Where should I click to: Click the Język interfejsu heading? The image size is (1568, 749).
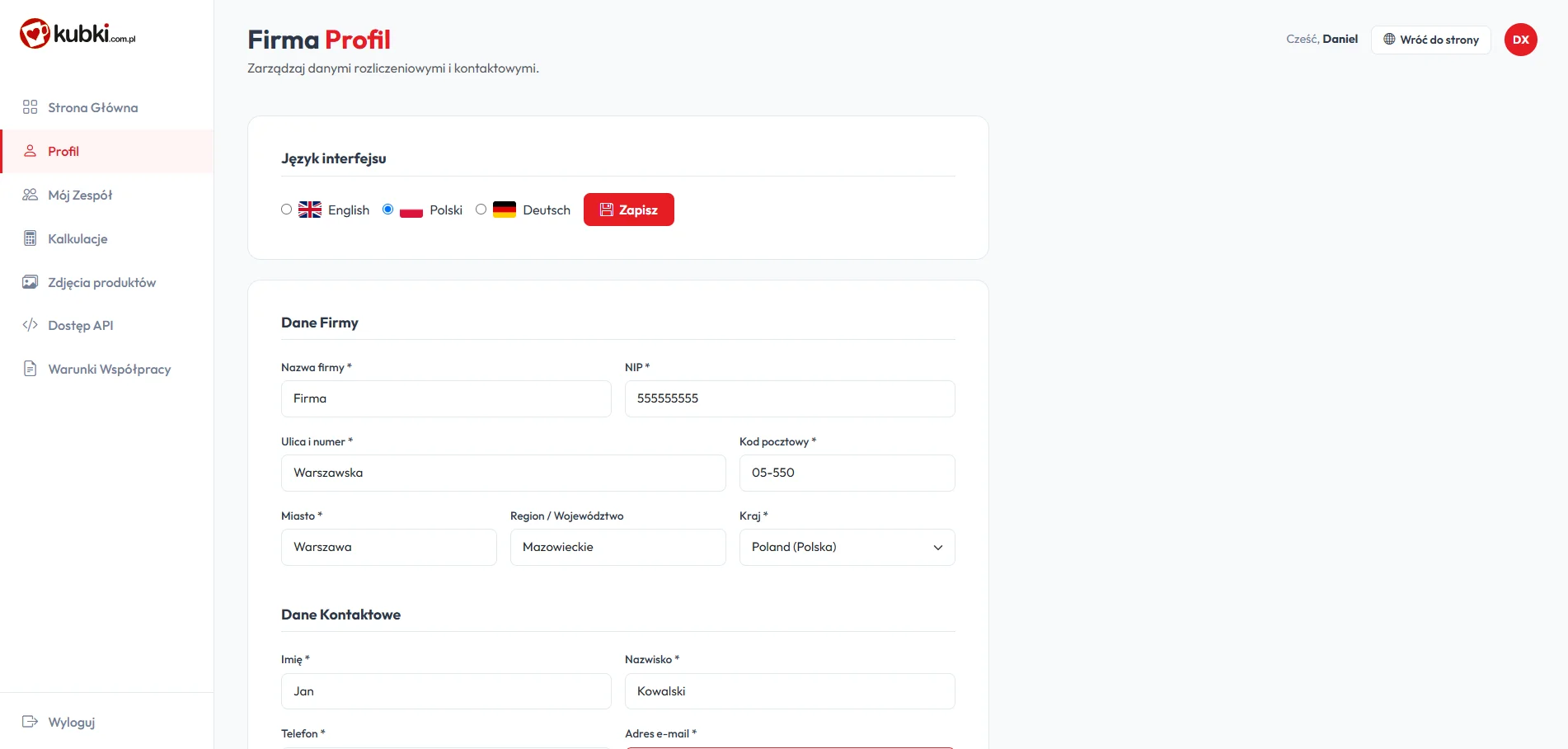334,158
